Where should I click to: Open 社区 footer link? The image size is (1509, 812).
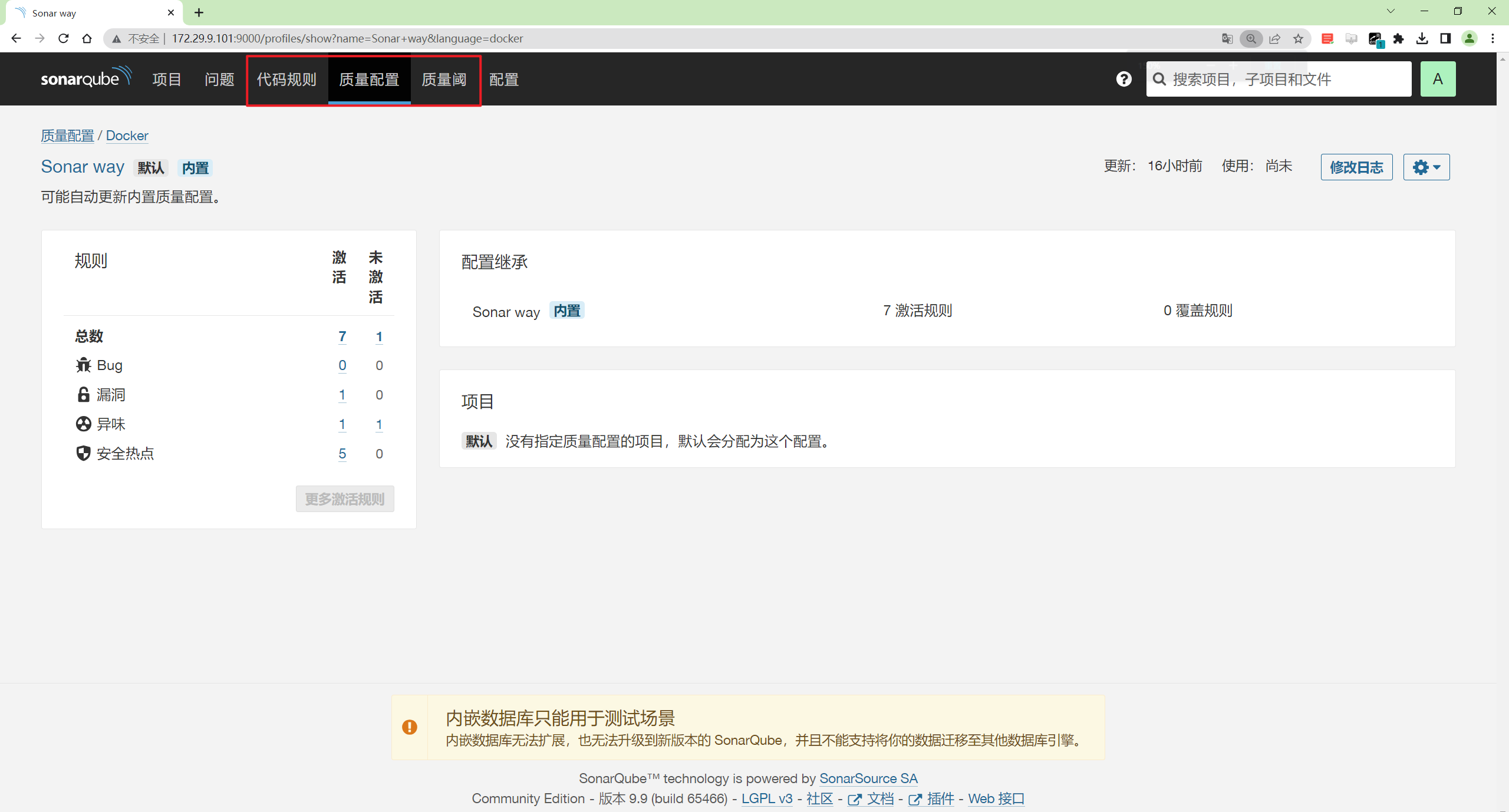(819, 798)
